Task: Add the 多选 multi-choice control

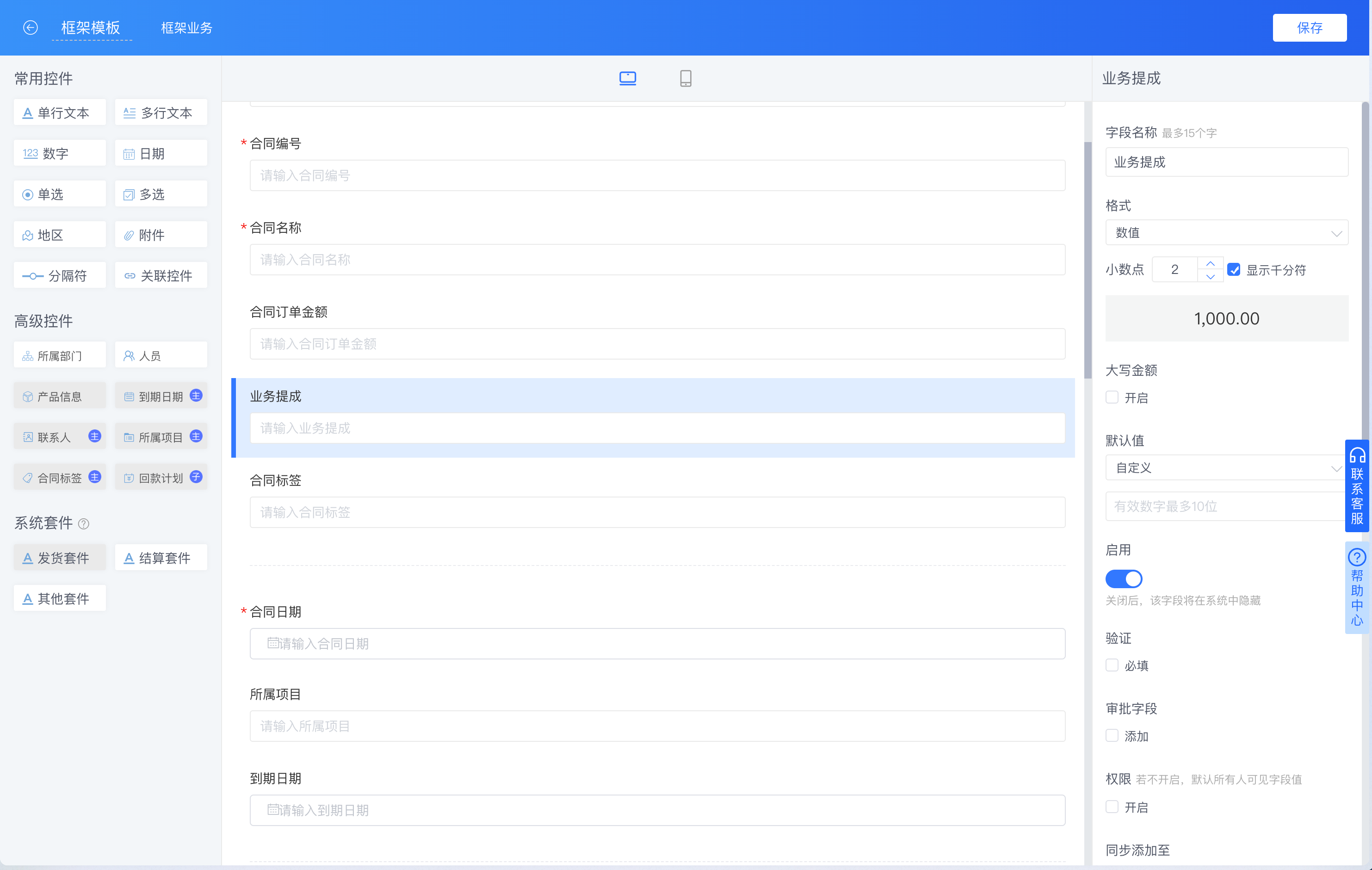Action: point(161,194)
